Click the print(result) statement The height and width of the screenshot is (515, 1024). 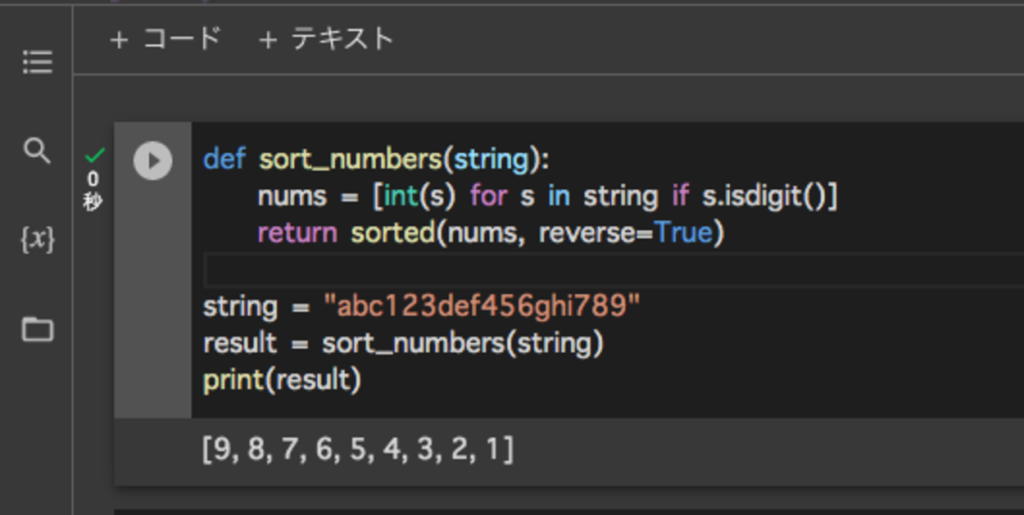(282, 380)
